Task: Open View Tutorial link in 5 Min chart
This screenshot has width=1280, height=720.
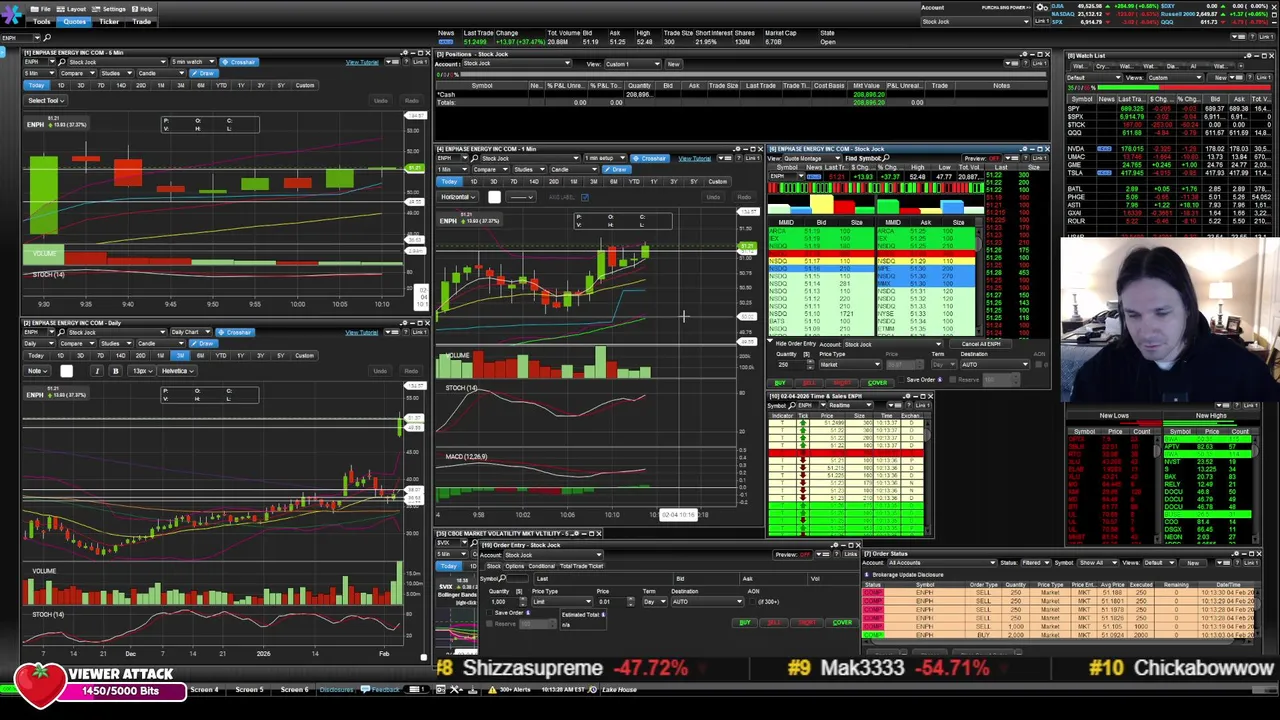Action: [362, 62]
